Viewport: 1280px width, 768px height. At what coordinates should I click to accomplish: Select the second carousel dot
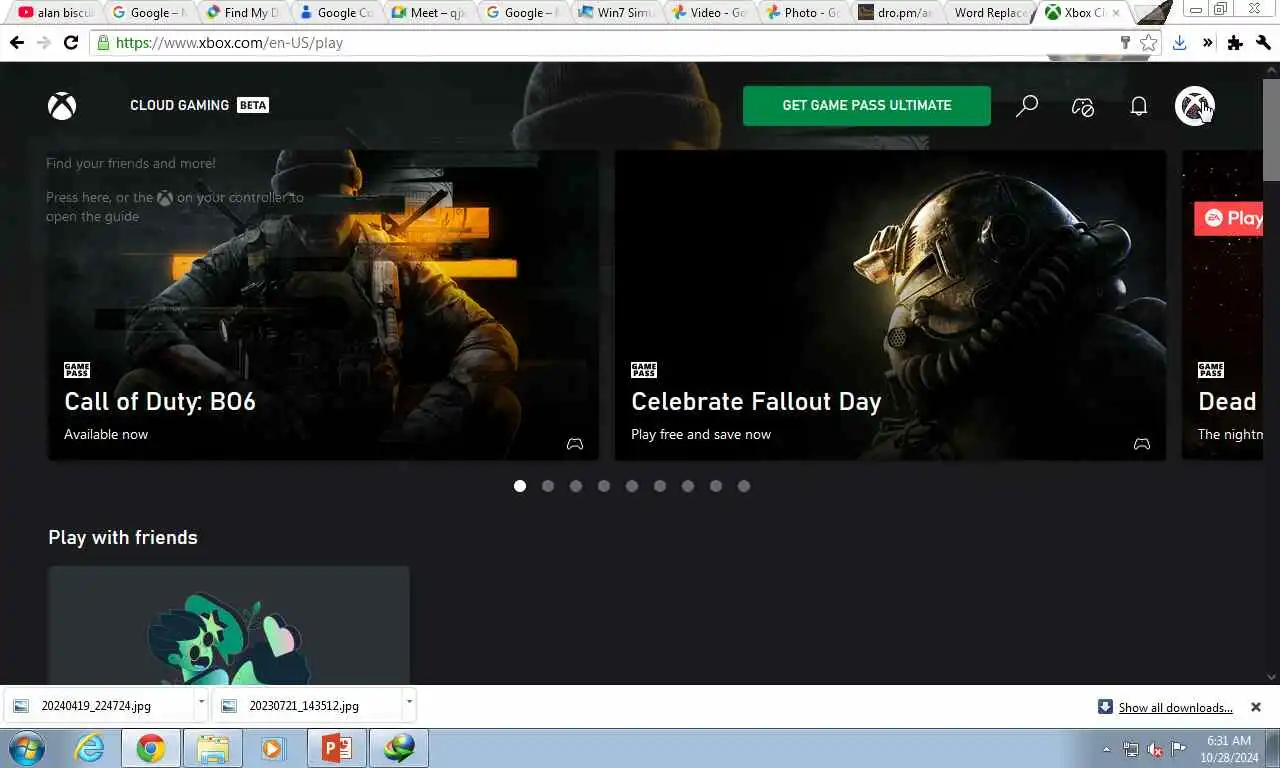tap(548, 486)
